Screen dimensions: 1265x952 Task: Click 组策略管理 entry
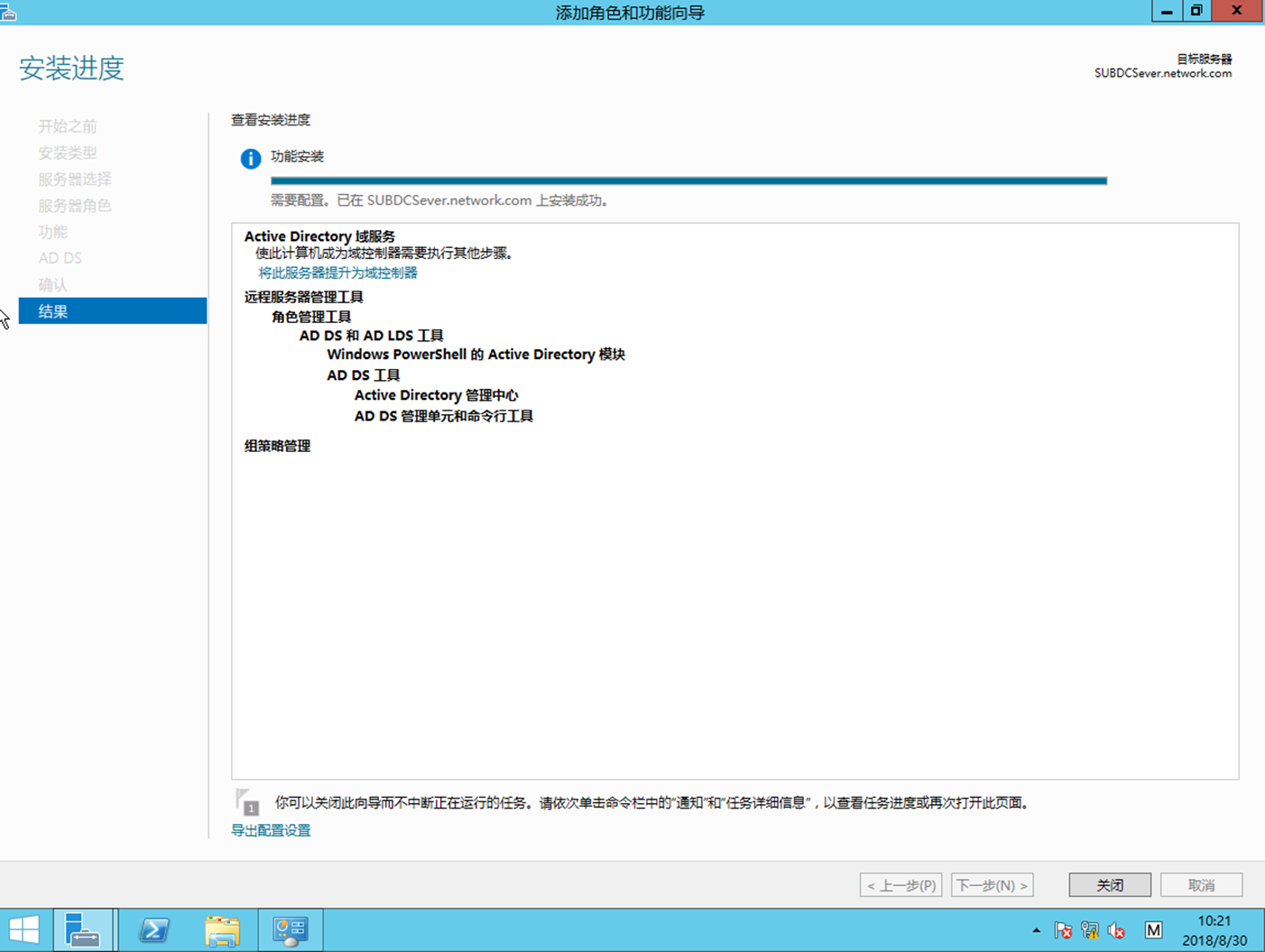(x=277, y=446)
